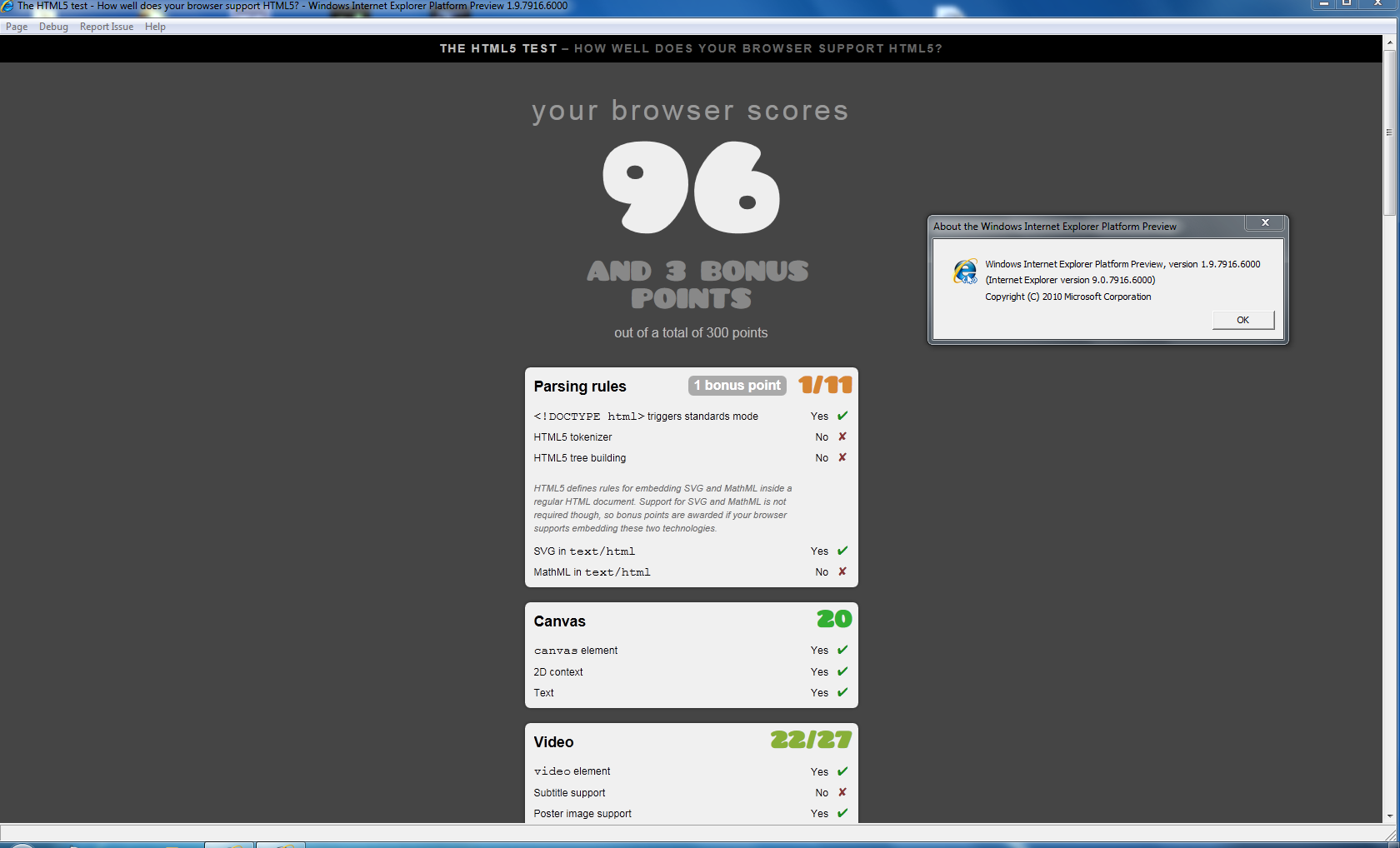1400x848 pixels.
Task: Click the red X for HTML5 tree building
Action: 842,457
